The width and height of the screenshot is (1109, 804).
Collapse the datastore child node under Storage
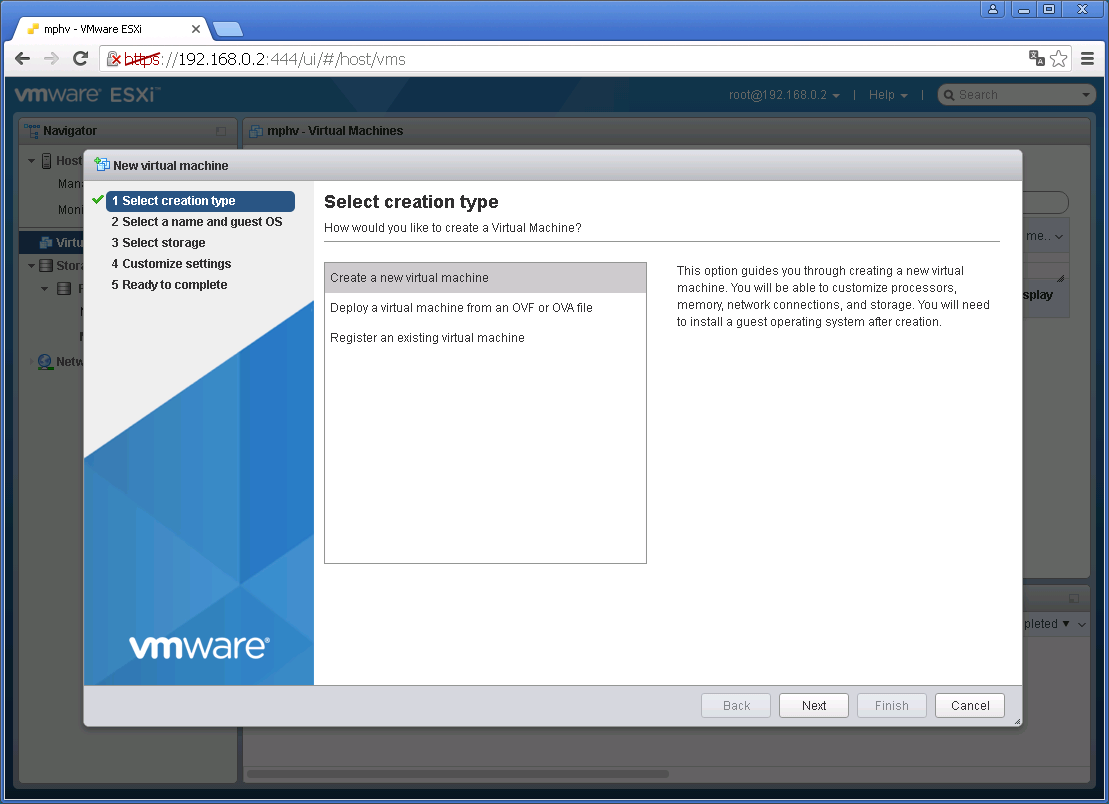45,289
